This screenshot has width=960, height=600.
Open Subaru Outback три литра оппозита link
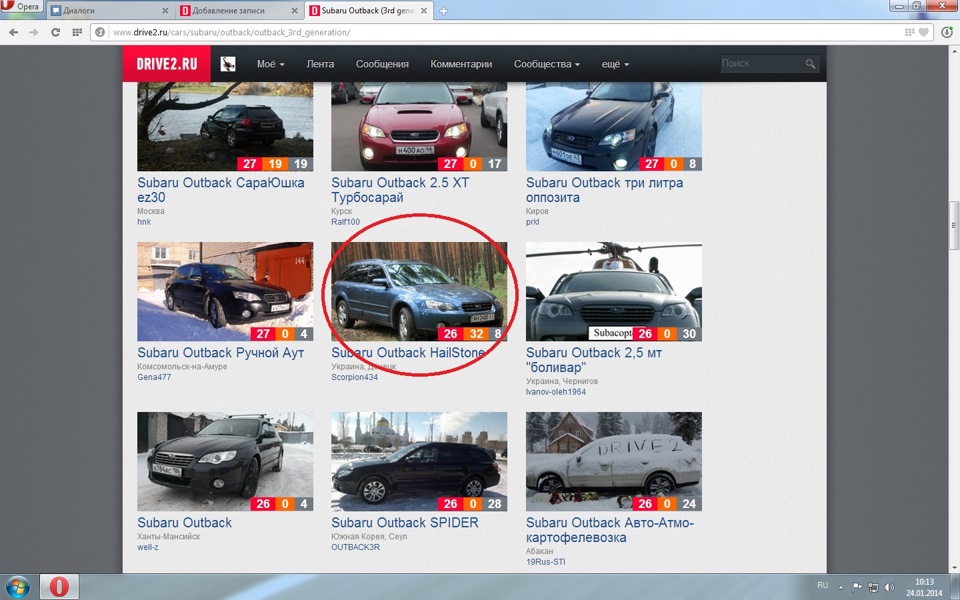[x=604, y=190]
